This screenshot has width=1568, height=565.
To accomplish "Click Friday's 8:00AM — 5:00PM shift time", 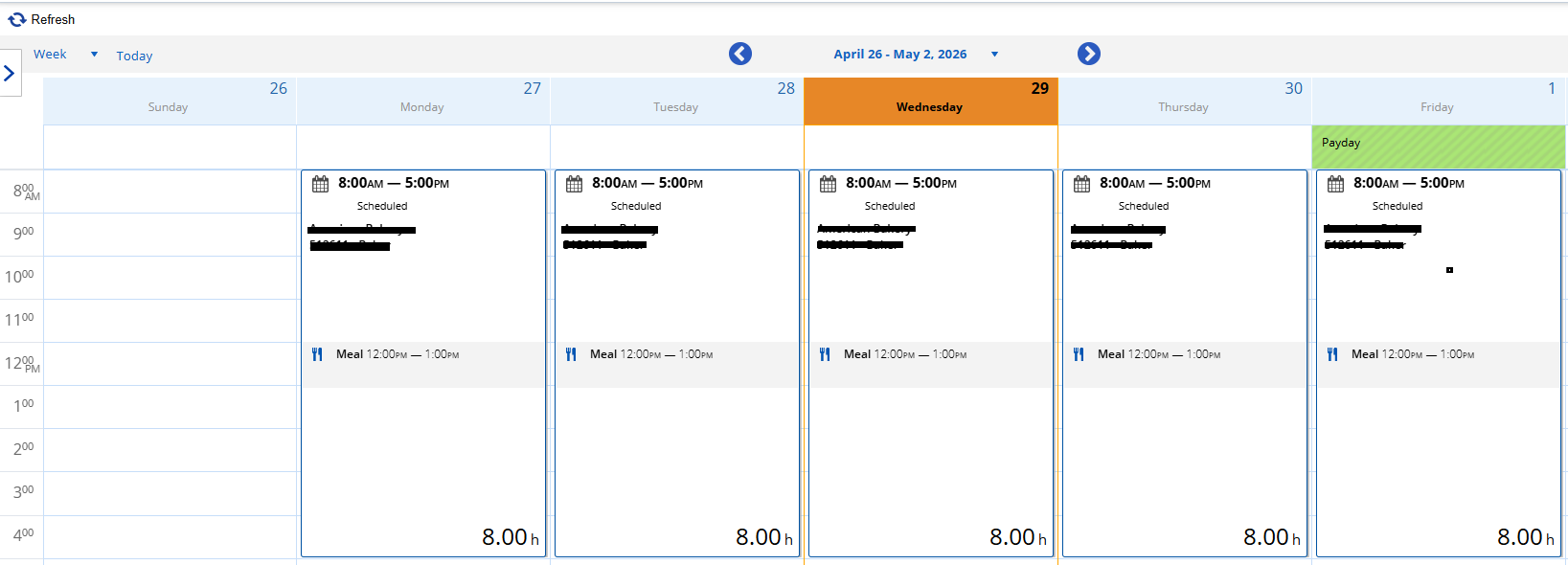I will [1409, 183].
